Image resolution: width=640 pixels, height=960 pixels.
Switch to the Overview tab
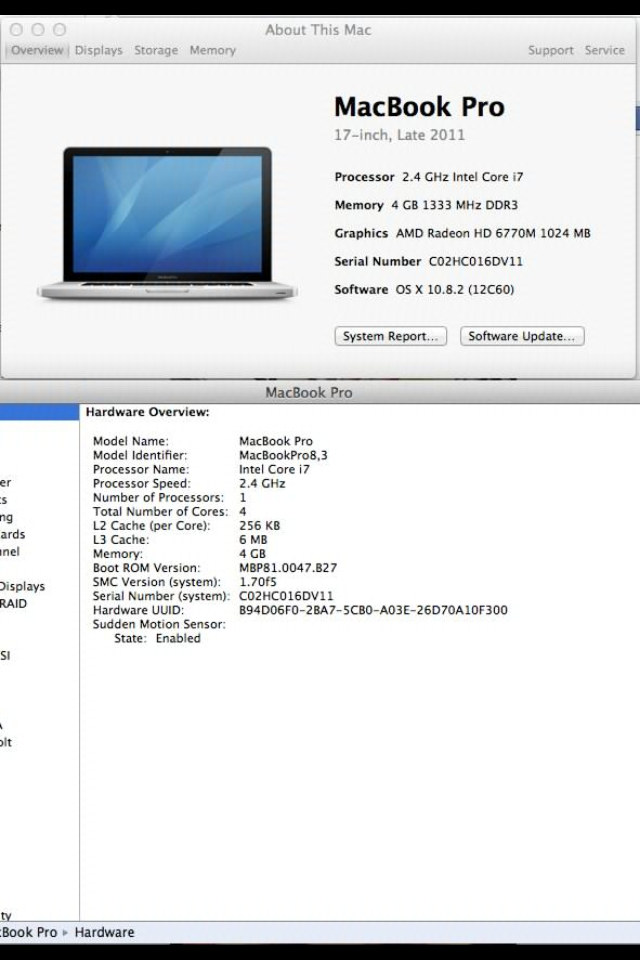tap(37, 50)
